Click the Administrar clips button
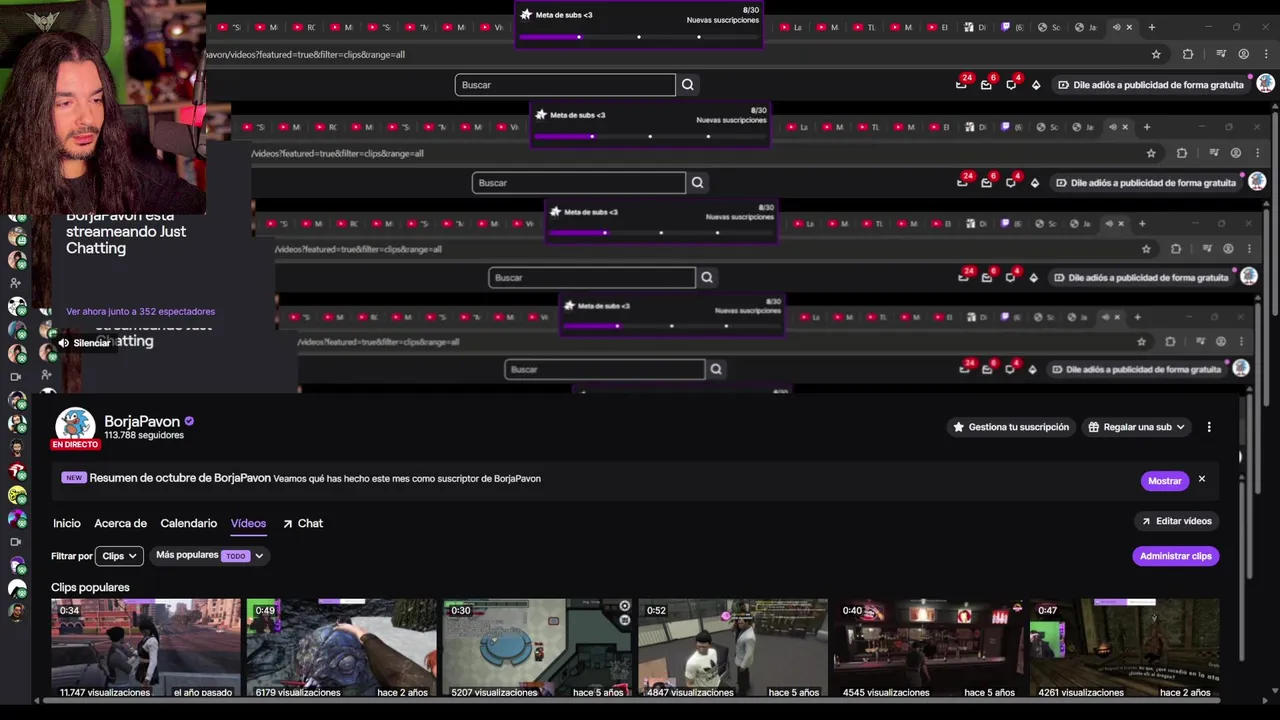This screenshot has width=1280, height=720. pos(1176,556)
